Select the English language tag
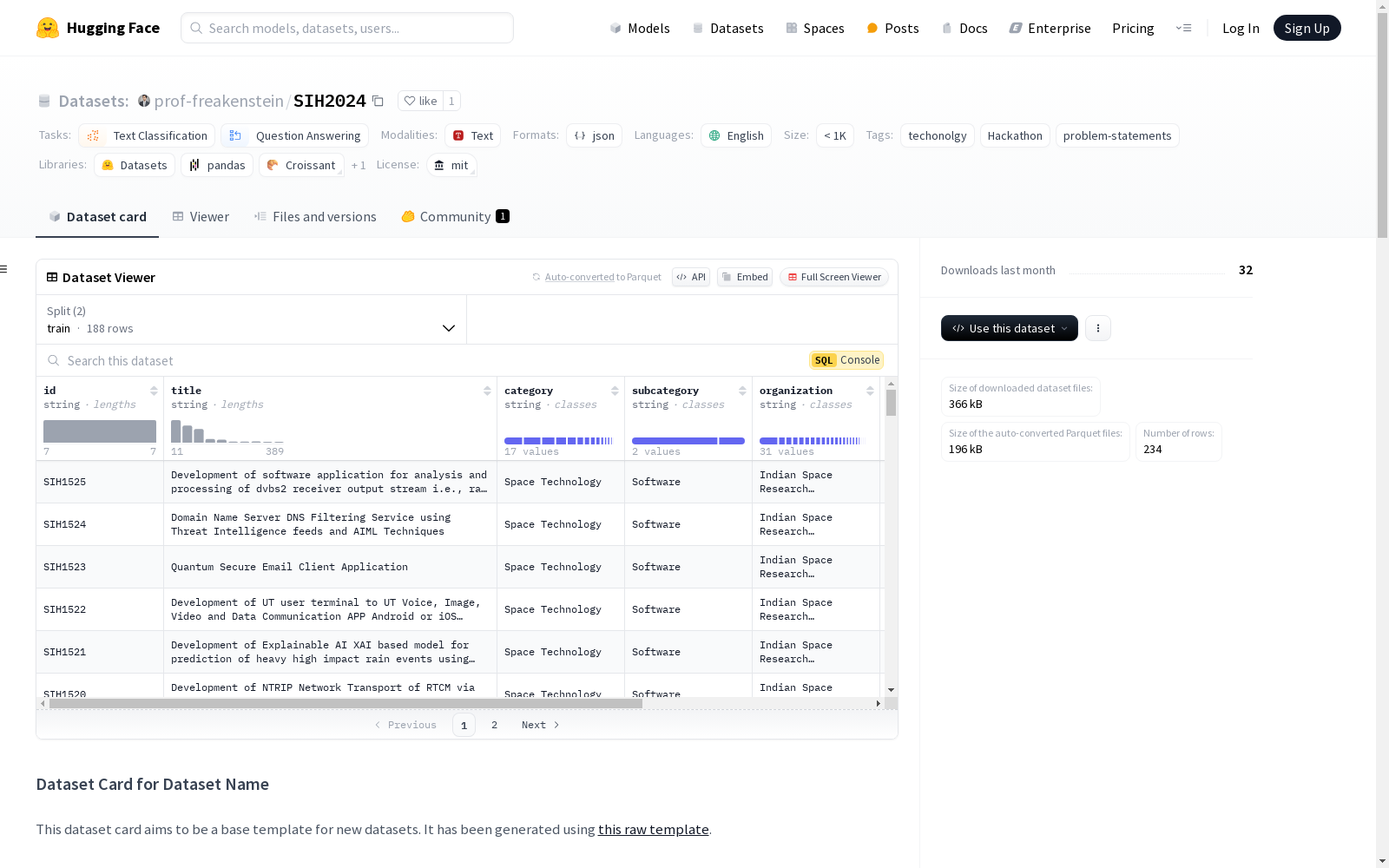The width and height of the screenshot is (1389, 868). click(736, 135)
